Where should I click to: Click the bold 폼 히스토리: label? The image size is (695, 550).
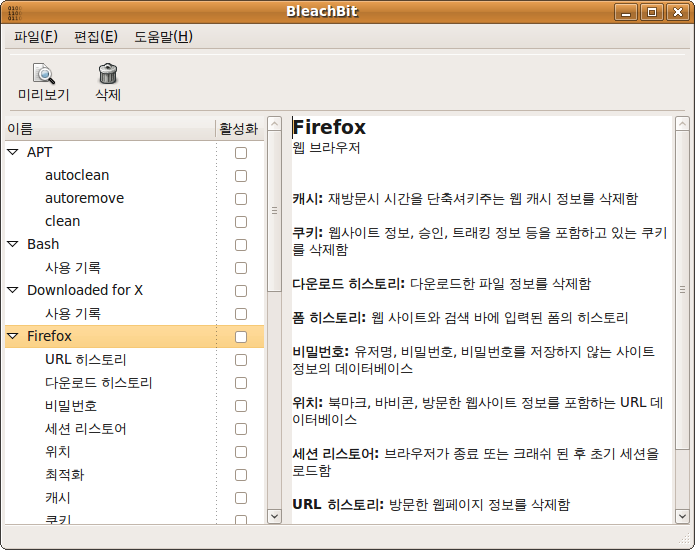329,318
